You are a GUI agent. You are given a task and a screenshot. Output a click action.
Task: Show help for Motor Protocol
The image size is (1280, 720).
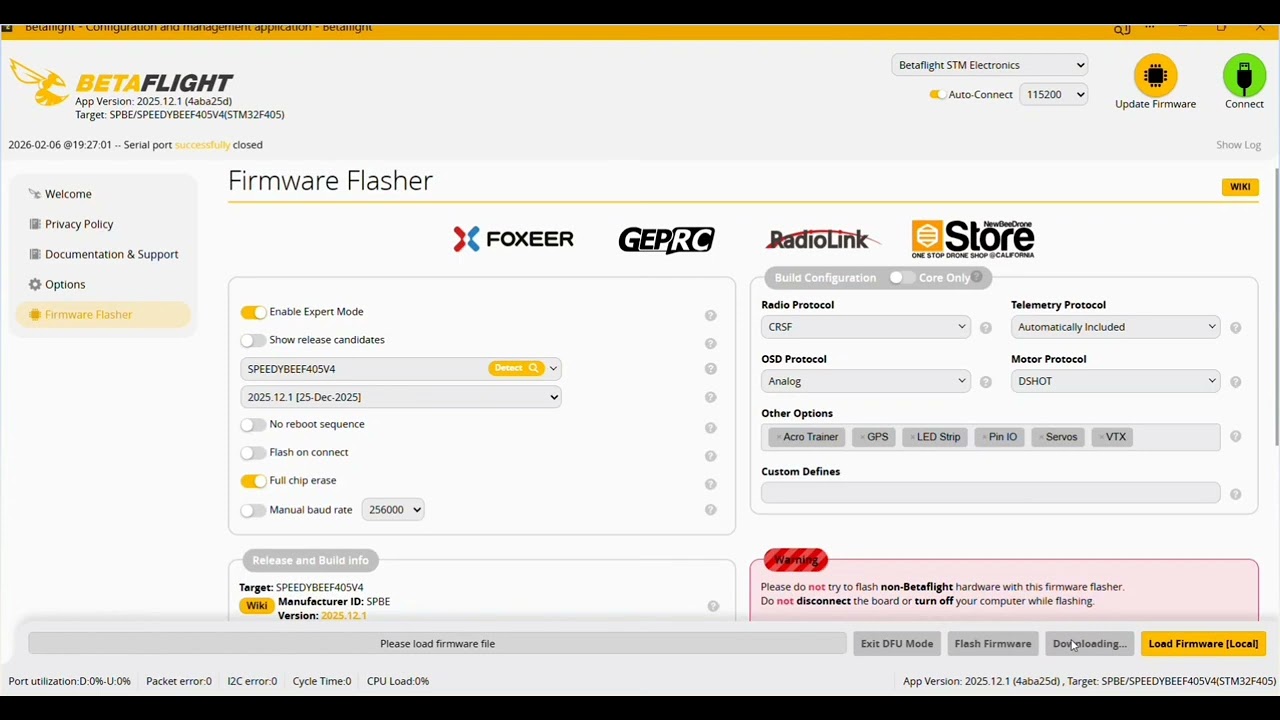1236,382
